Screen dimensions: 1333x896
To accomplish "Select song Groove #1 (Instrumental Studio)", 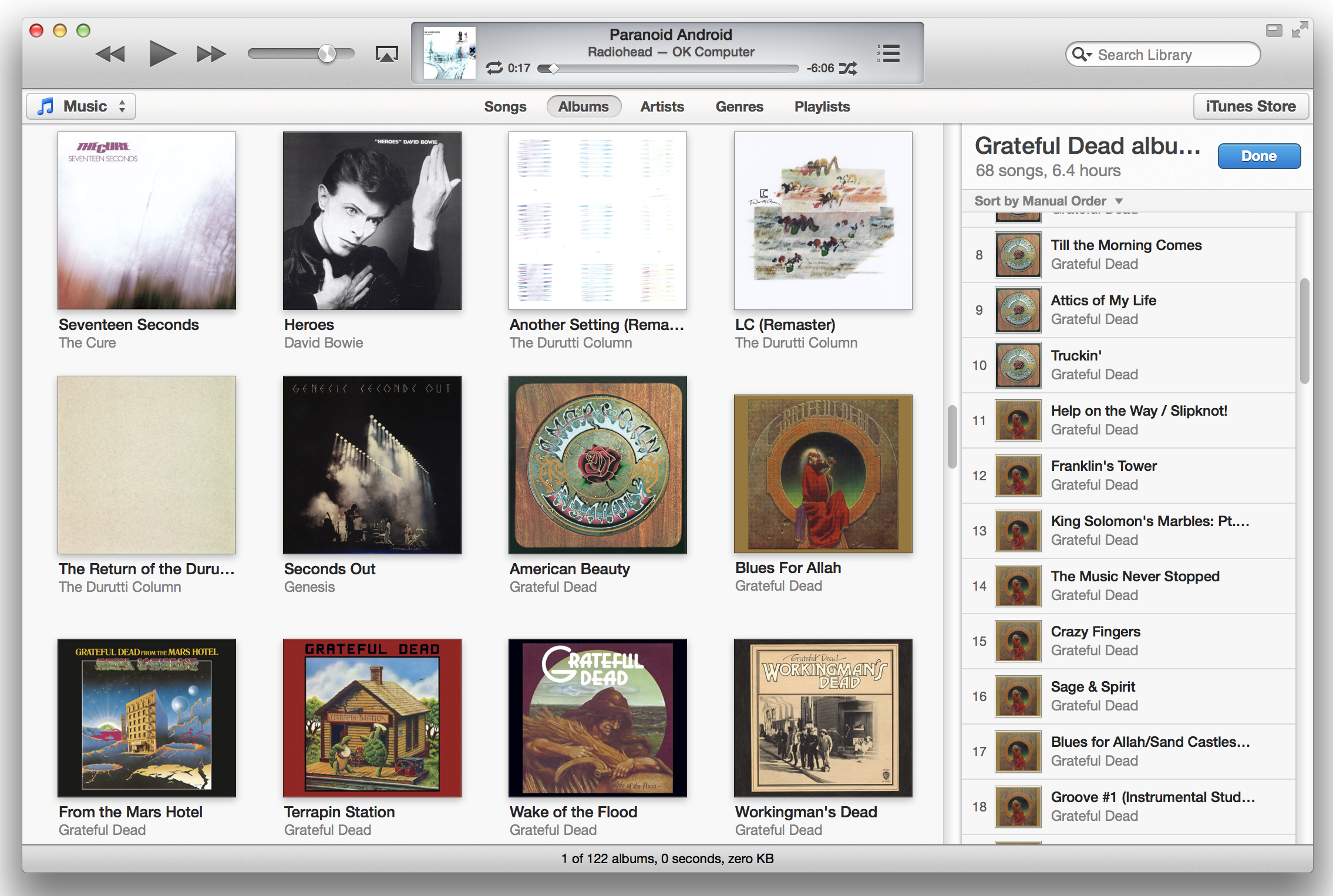I will click(x=1129, y=807).
